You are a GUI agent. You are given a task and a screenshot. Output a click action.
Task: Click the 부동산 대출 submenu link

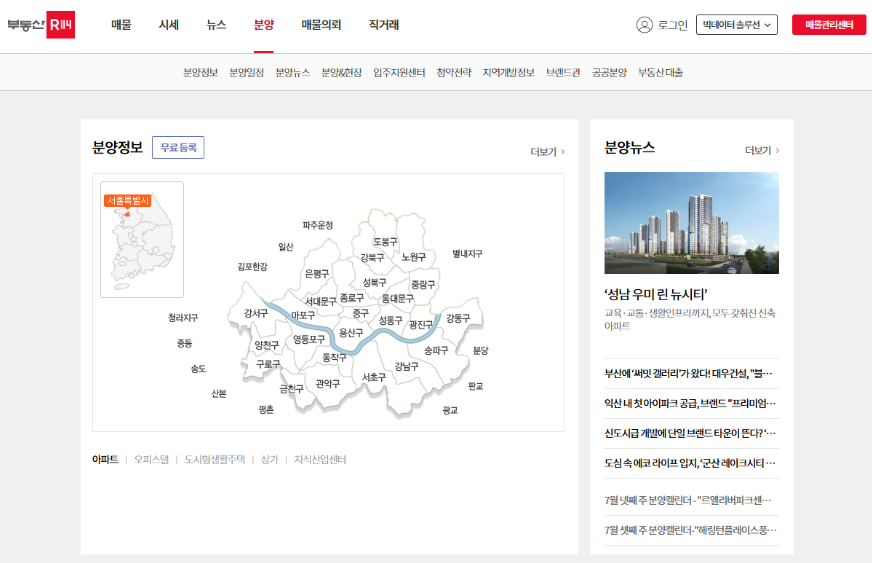[x=660, y=73]
